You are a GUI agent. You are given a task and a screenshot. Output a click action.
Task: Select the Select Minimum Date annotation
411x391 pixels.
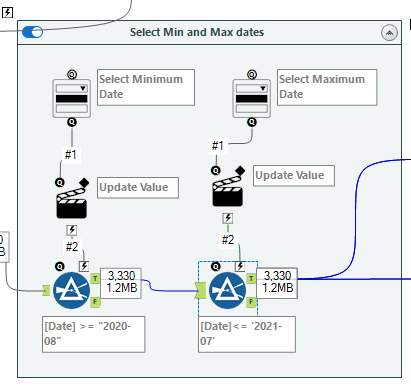146,87
